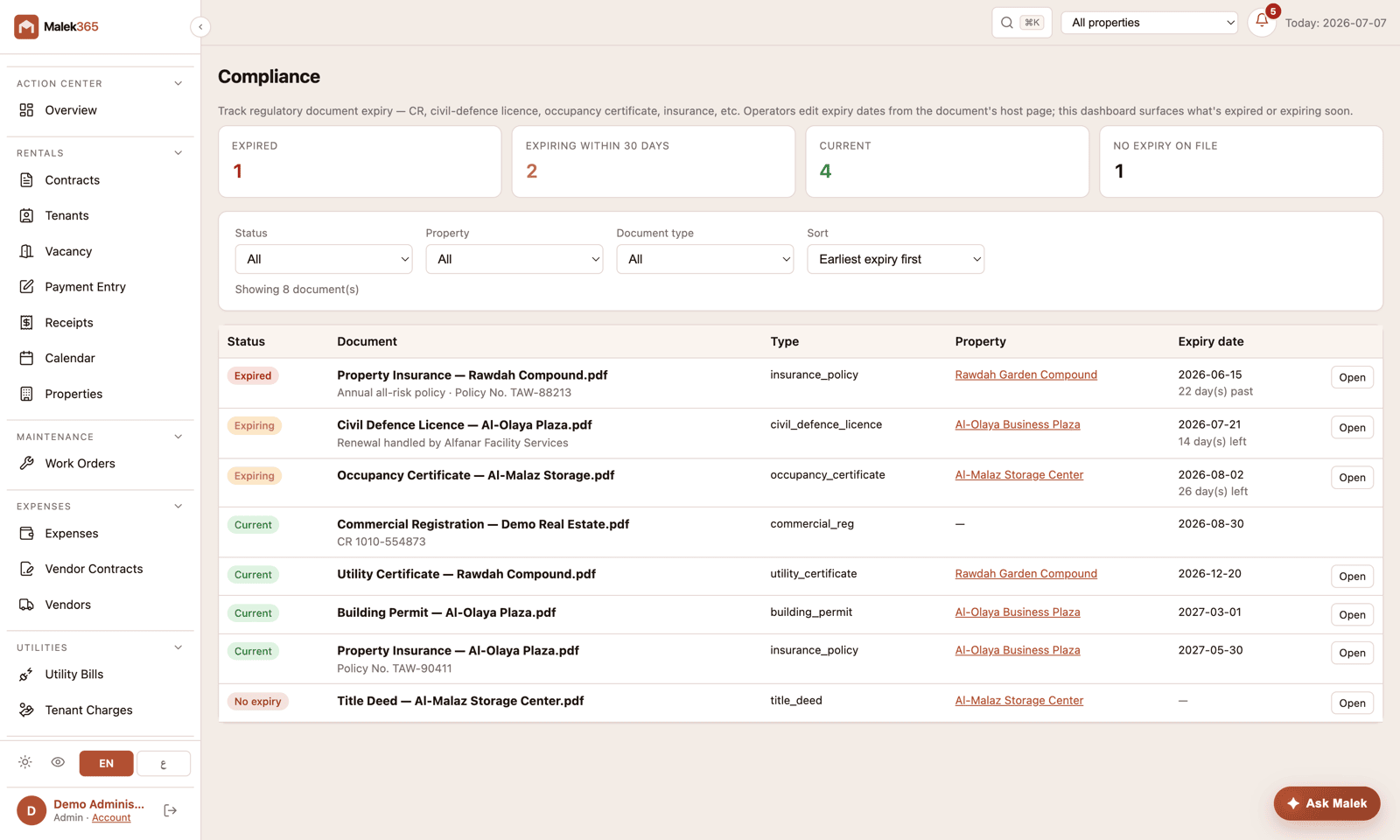Click the Payment Entry pencil icon

point(26,287)
